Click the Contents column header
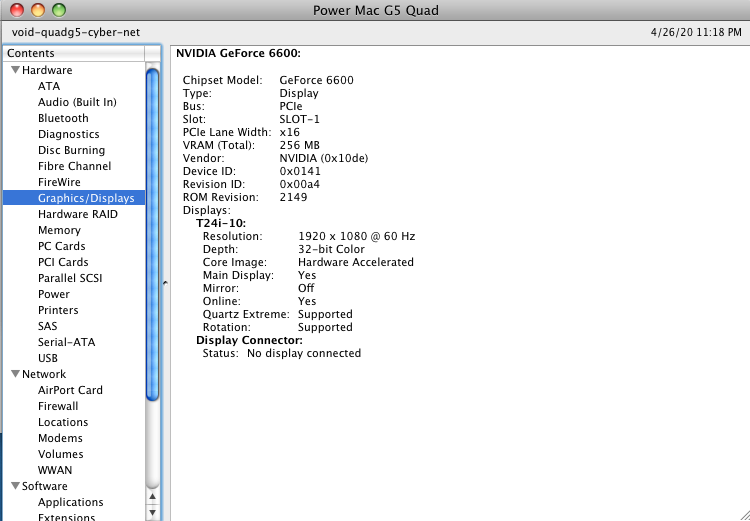The image size is (750, 521). [x=74, y=53]
